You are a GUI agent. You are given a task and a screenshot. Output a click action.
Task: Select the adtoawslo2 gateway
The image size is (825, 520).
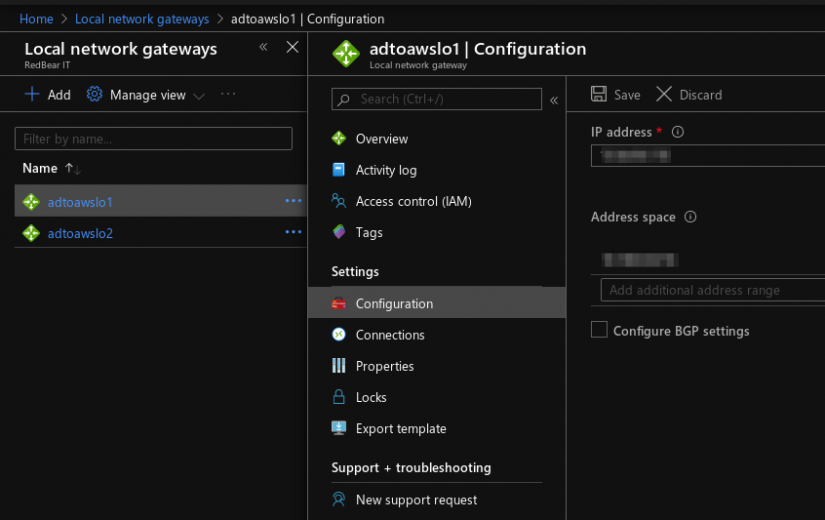[80, 233]
